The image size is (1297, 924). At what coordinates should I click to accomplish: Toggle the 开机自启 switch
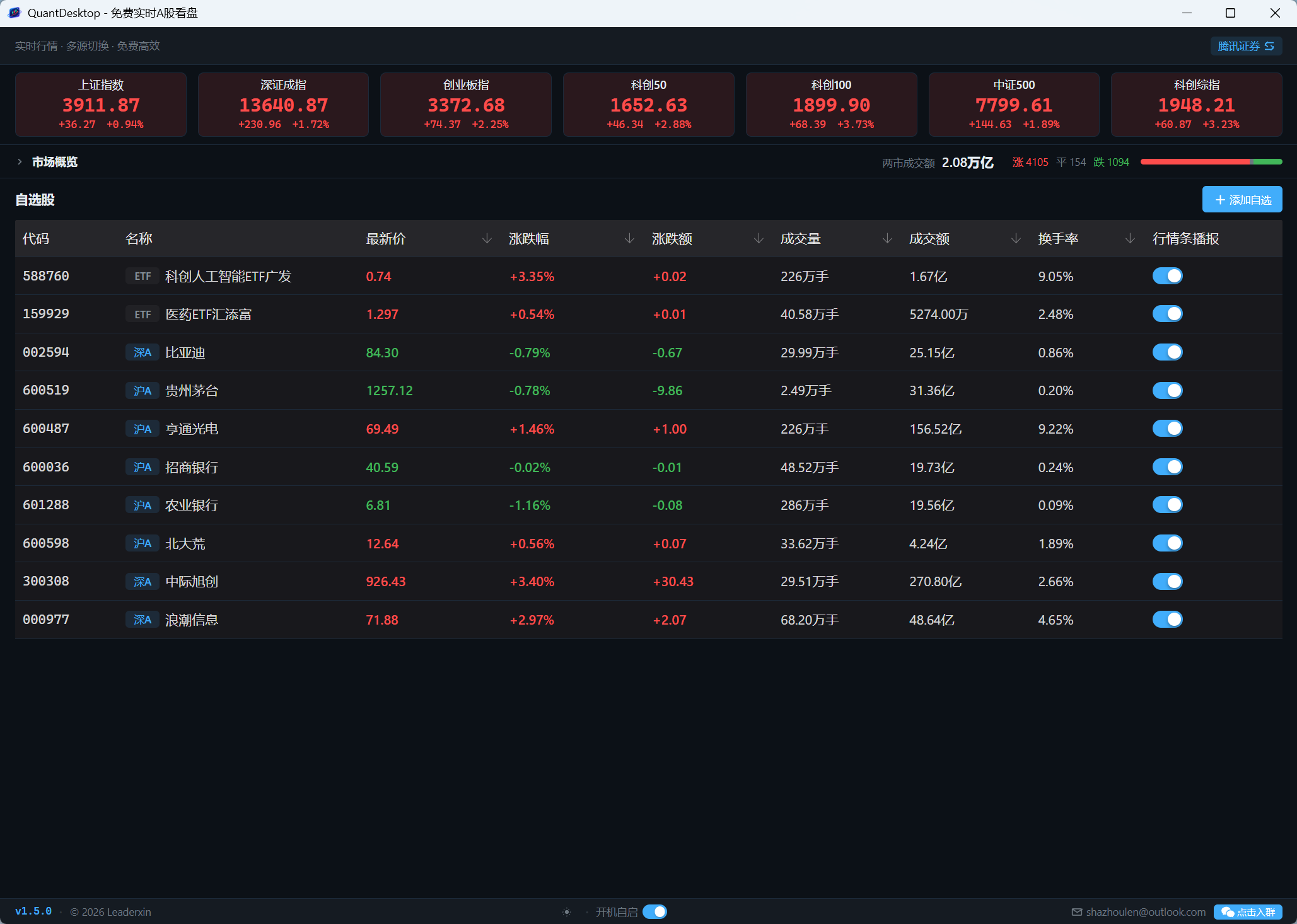(654, 912)
